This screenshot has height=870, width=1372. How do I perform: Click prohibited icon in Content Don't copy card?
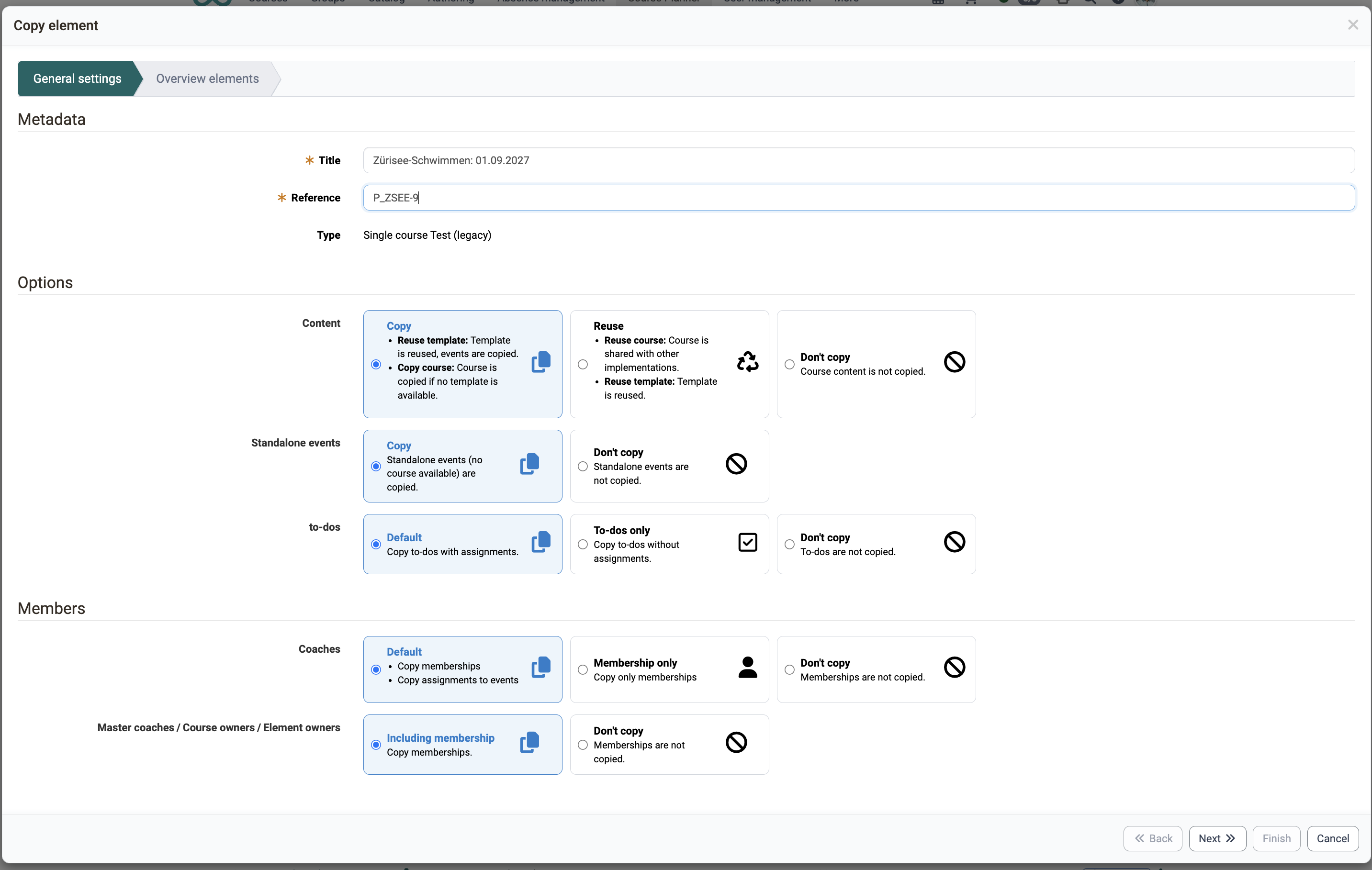coord(955,362)
